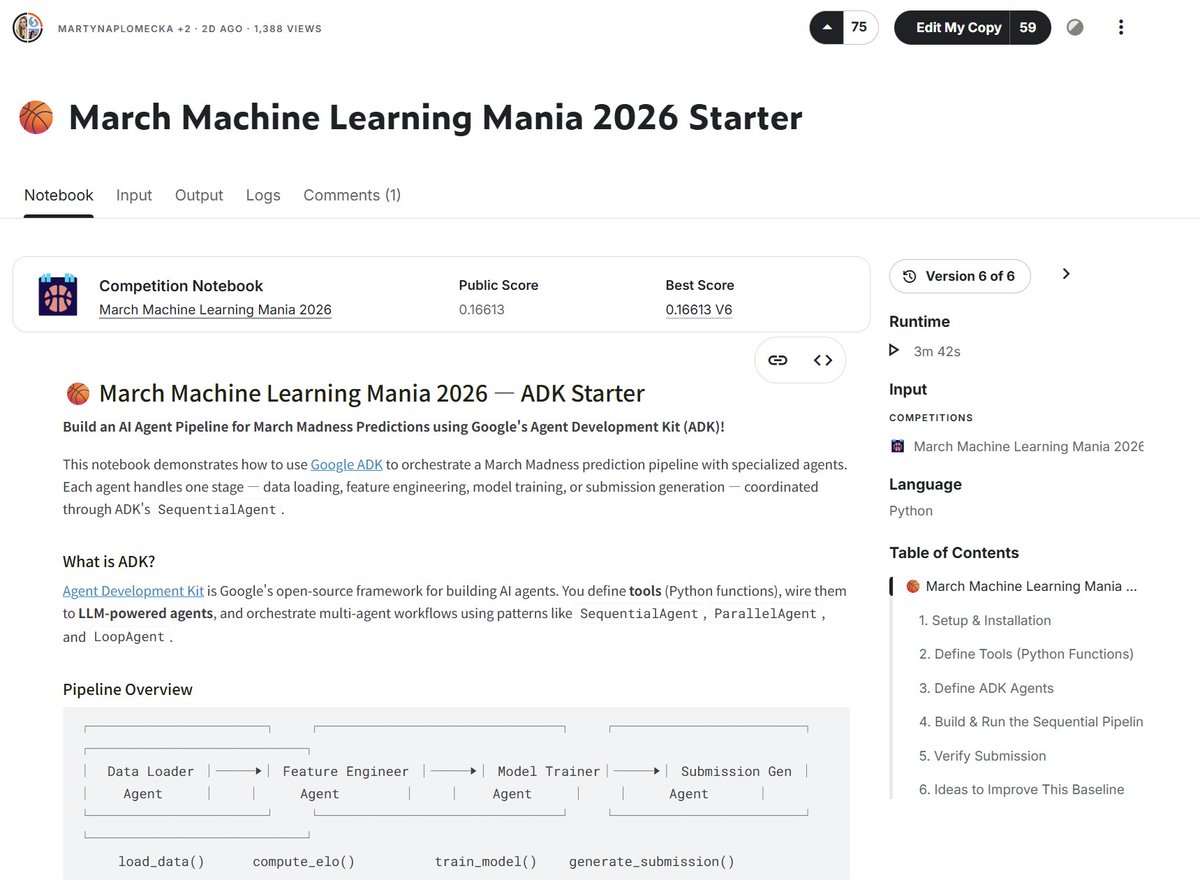1200x887 pixels.
Task: Show code using the angle brackets icon
Action: (823, 360)
